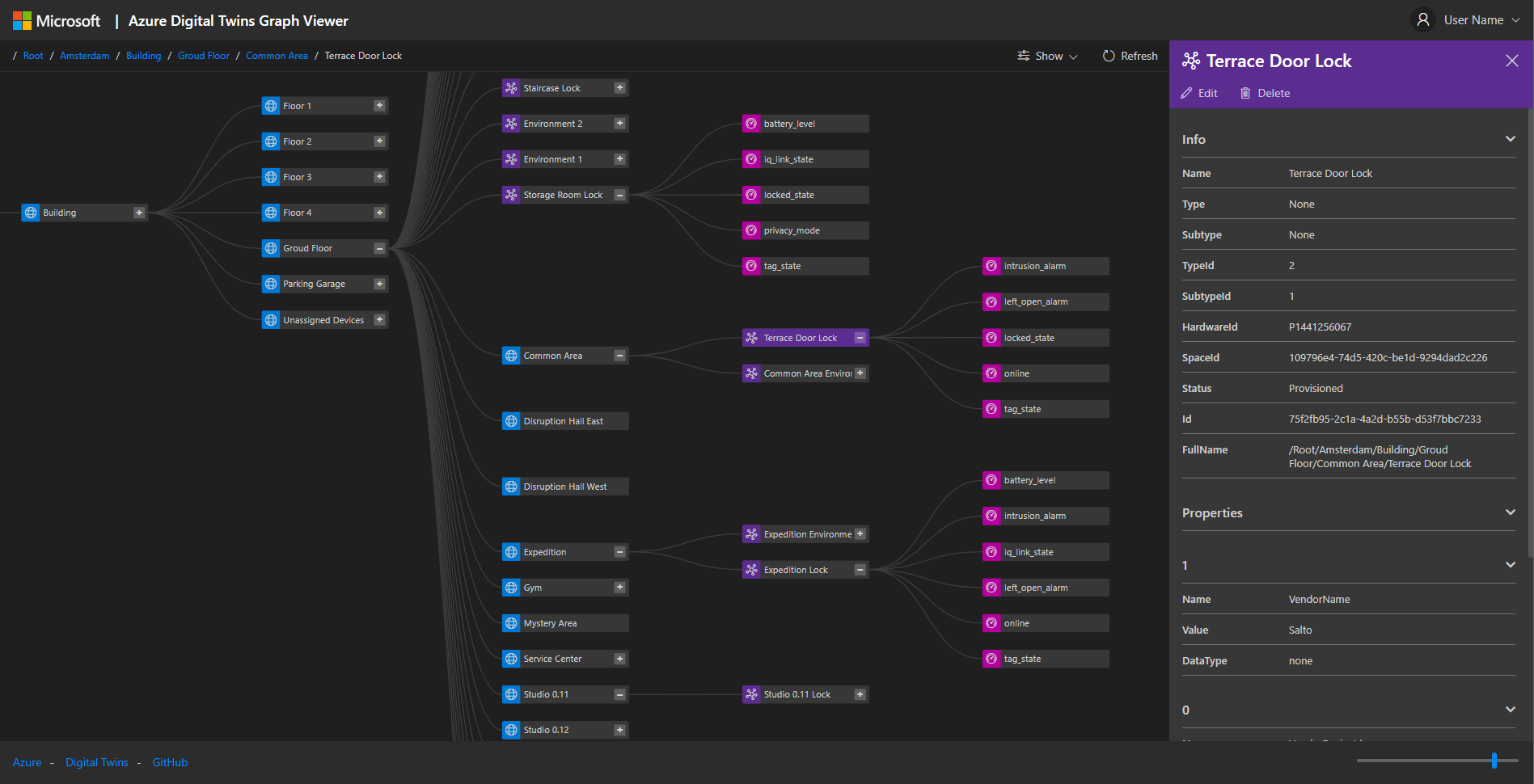Viewport: 1534px width, 784px height.
Task: Click the globe icon on the Building node
Action: click(x=31, y=212)
